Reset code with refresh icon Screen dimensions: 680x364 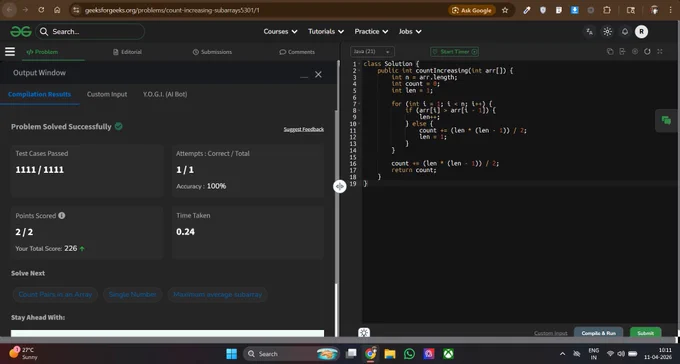click(x=647, y=52)
